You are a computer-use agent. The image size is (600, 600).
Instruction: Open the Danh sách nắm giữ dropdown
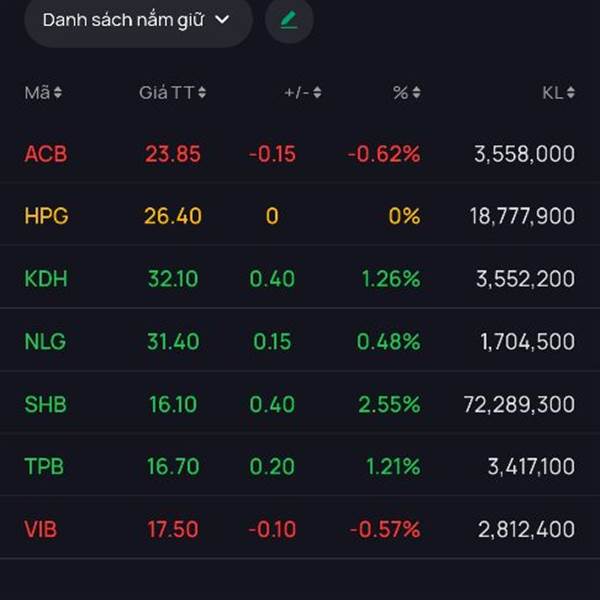click(x=138, y=20)
